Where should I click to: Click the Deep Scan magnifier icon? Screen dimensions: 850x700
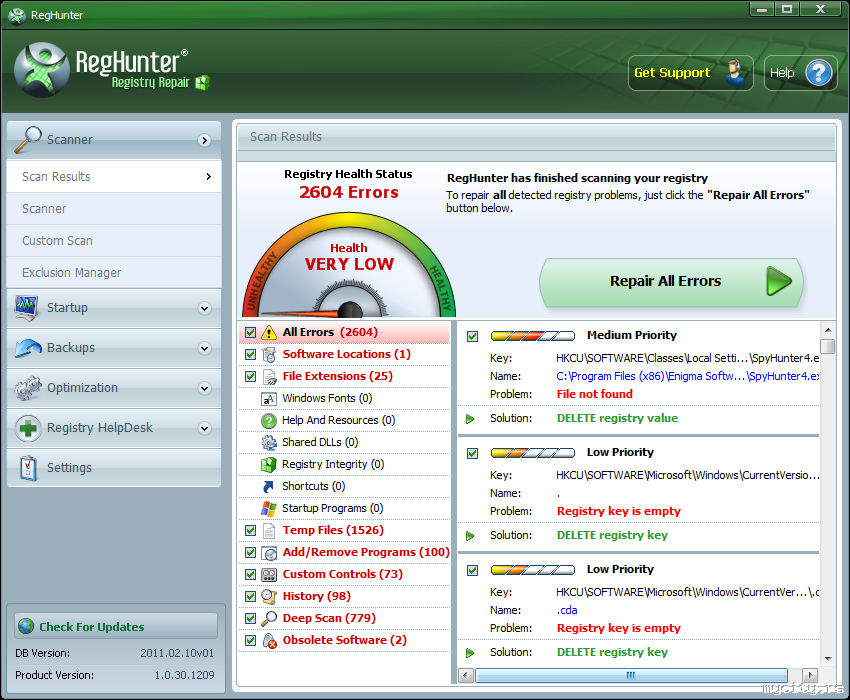tap(269, 619)
